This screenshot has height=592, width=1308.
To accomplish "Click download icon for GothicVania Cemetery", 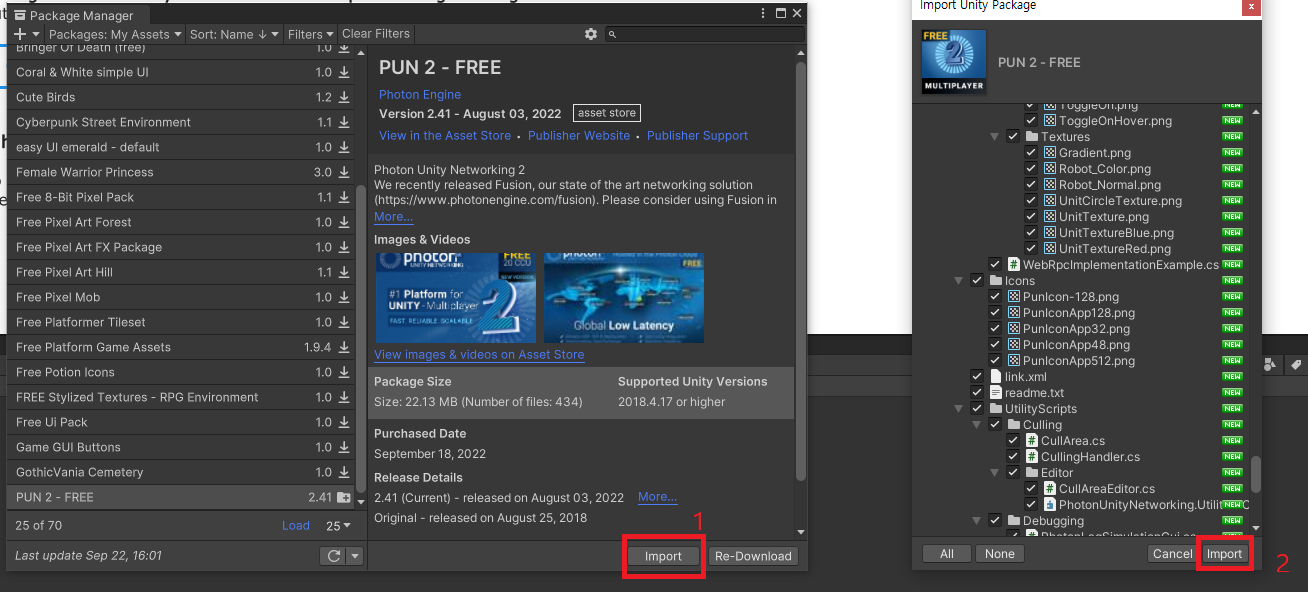I will [x=344, y=472].
